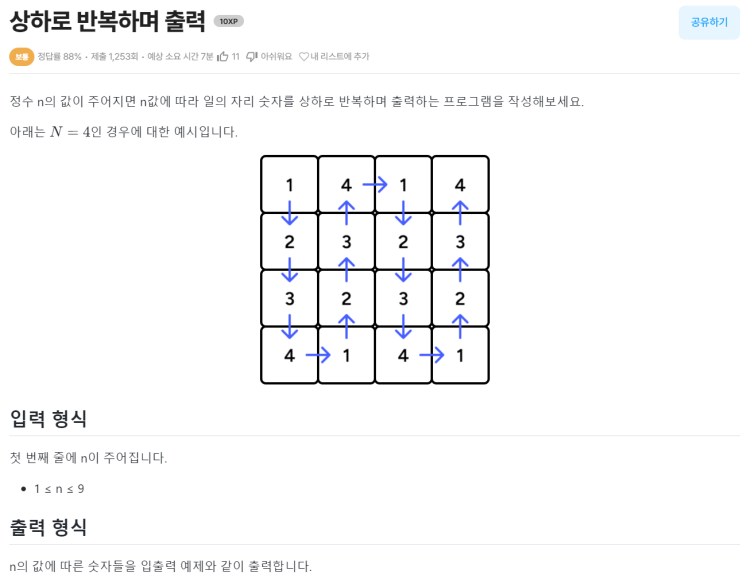This screenshot has height=579, width=743.
Task: Click the N = 4 math expression
Action: pos(71,132)
